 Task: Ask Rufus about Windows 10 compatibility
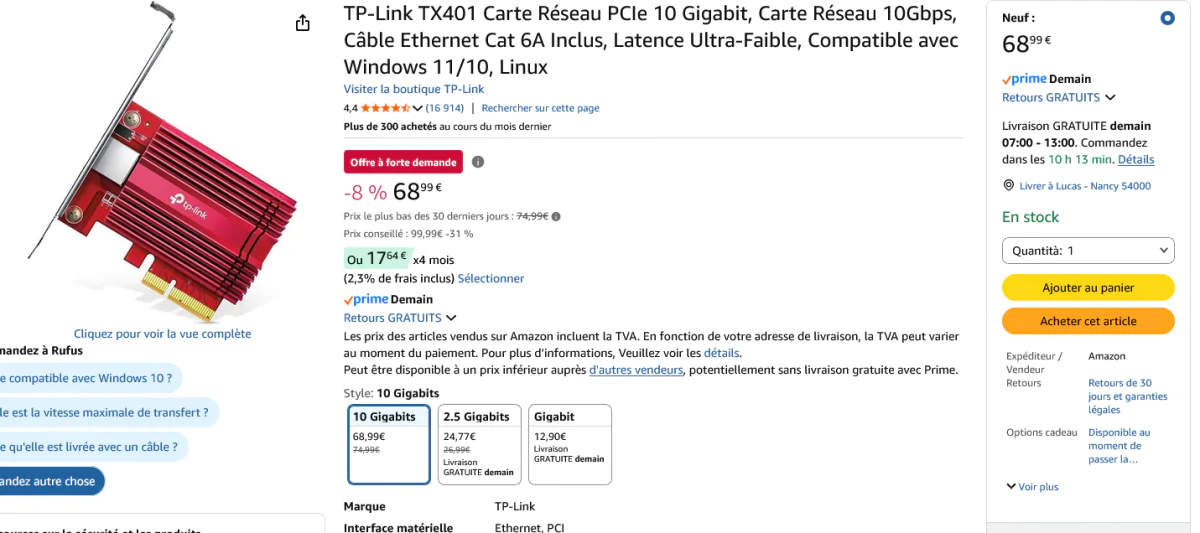pyautogui.click(x=90, y=378)
